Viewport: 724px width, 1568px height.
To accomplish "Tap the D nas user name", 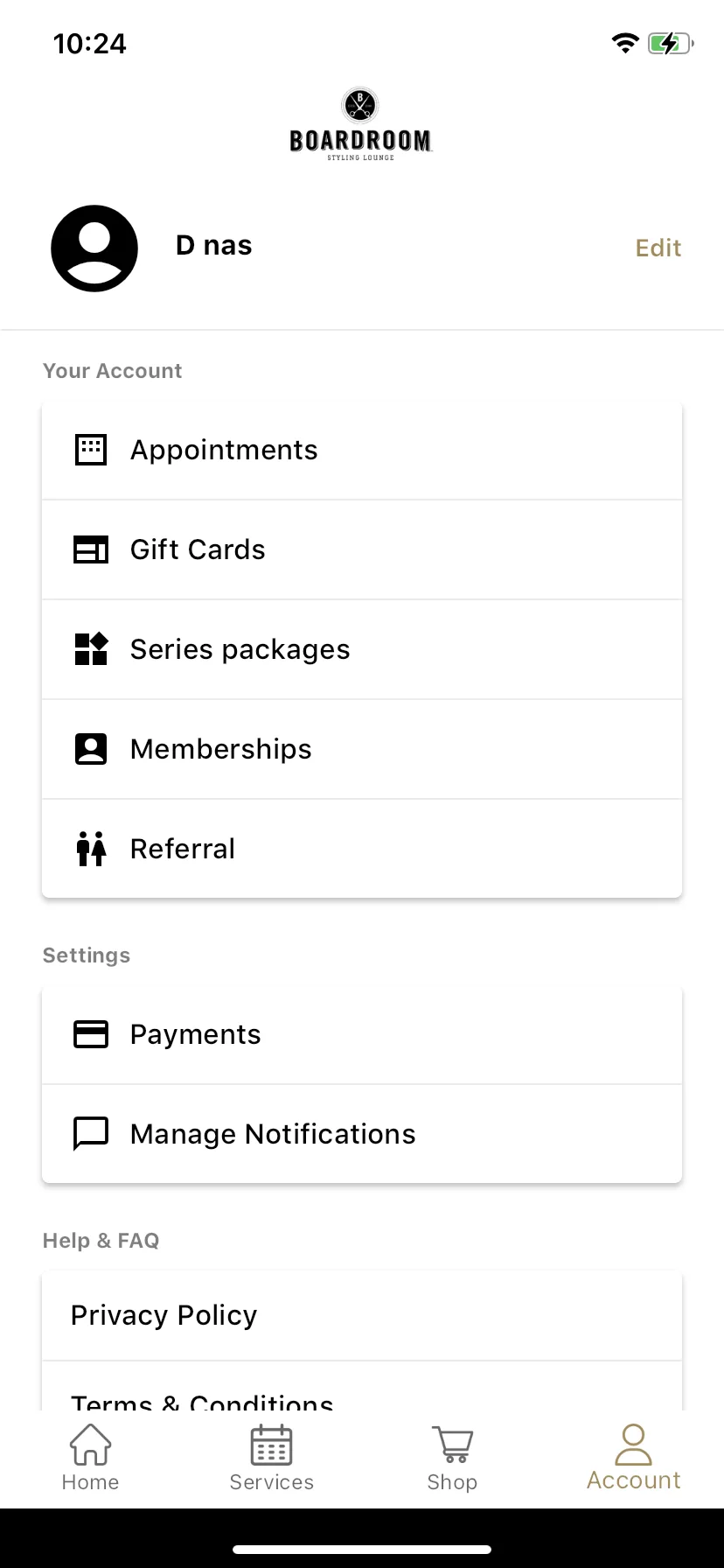I will [214, 245].
